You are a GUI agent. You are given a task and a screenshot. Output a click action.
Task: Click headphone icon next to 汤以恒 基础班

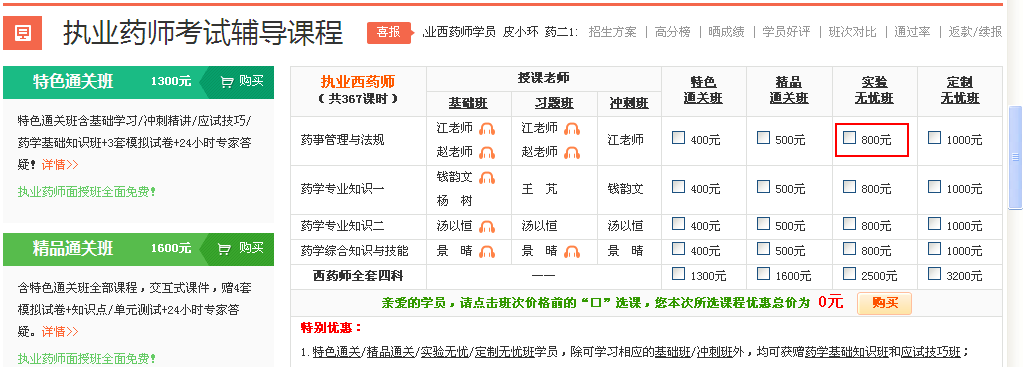tap(487, 227)
